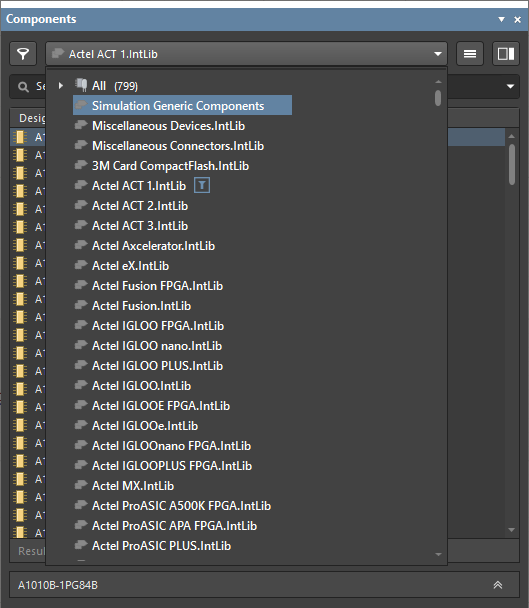Choose Actel eX.IntLib library

tap(130, 266)
